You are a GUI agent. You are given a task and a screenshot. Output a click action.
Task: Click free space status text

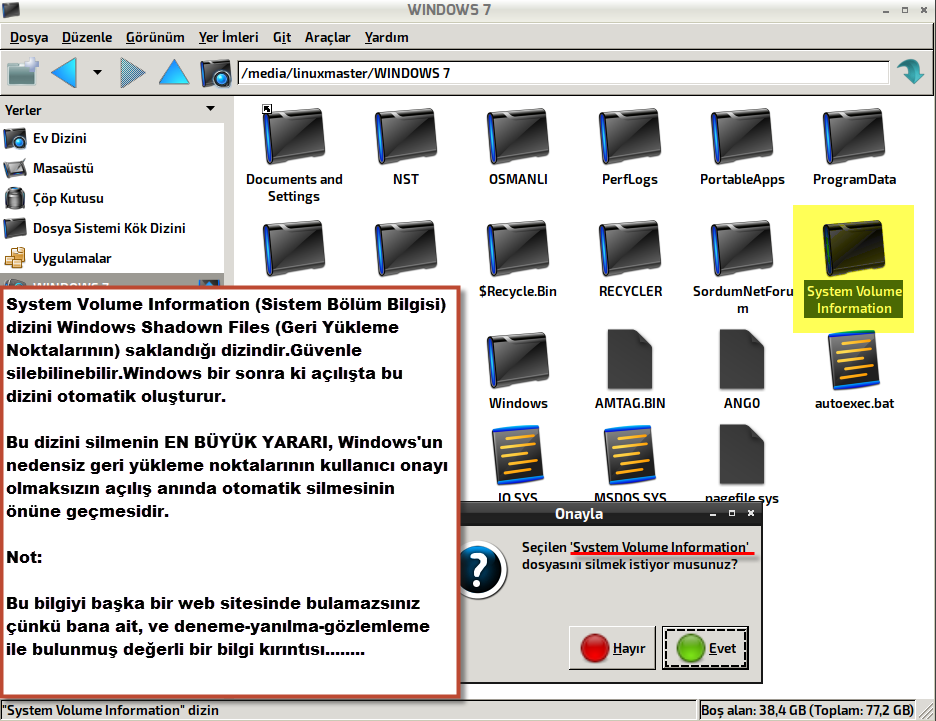click(807, 710)
